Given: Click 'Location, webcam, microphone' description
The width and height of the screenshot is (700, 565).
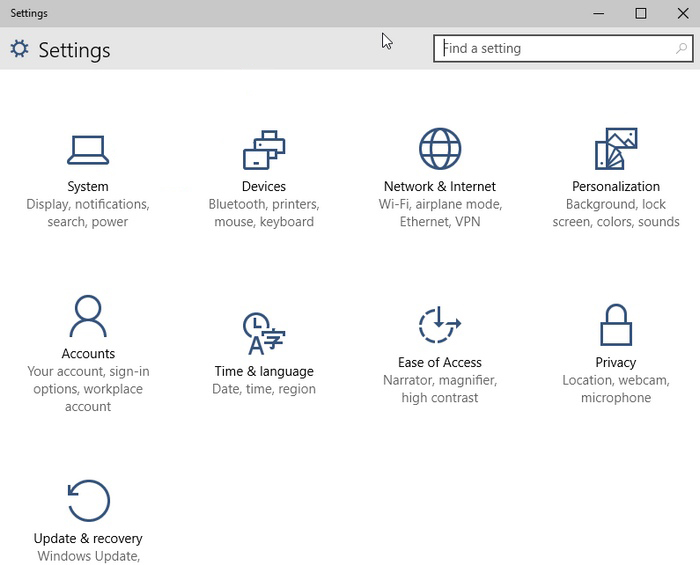Looking at the screenshot, I should [x=616, y=389].
